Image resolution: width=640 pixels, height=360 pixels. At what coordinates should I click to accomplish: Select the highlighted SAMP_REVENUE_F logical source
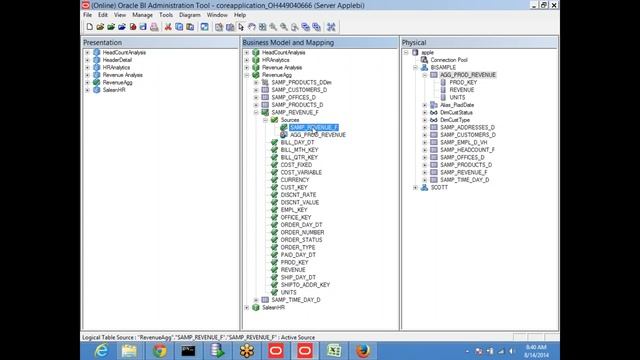[313, 127]
